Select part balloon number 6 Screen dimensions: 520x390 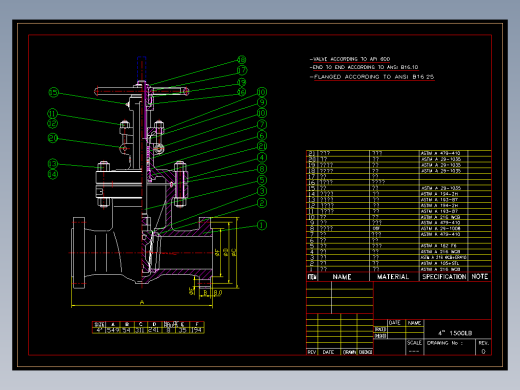[x=262, y=135]
